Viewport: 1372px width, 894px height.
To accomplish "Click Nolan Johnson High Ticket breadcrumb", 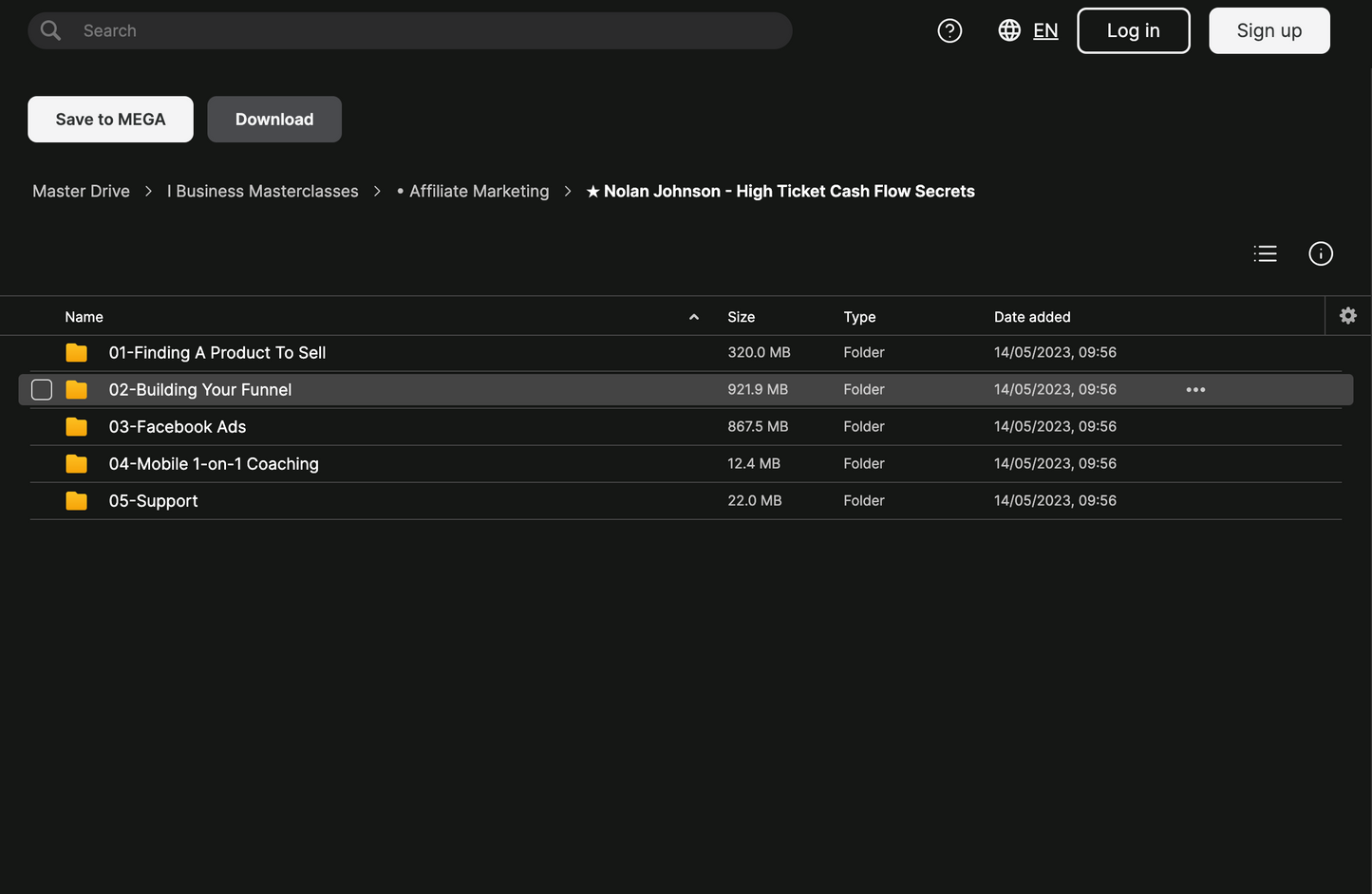I will [780, 192].
